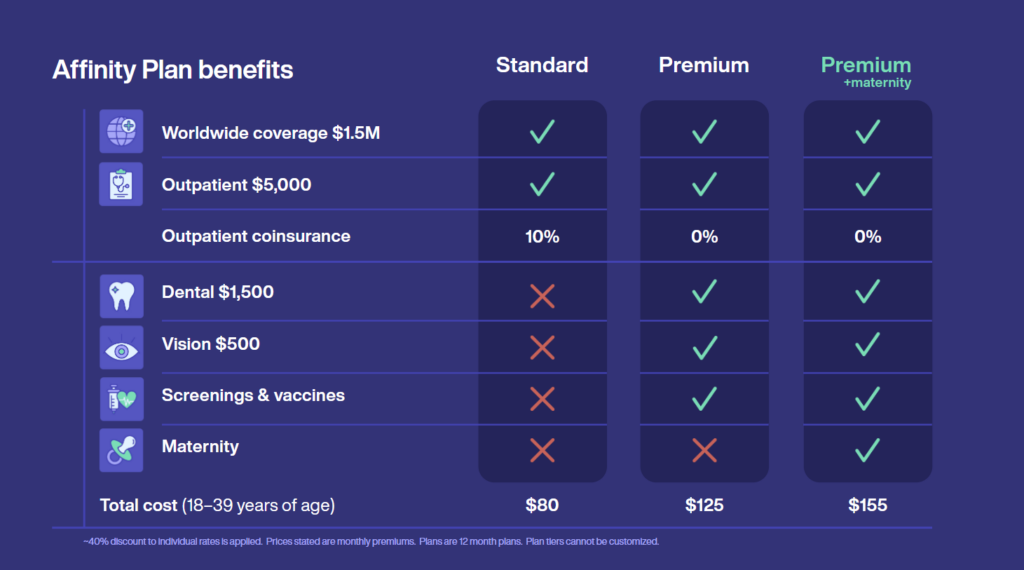
Task: Select the eye Vision icon
Action: point(121,347)
